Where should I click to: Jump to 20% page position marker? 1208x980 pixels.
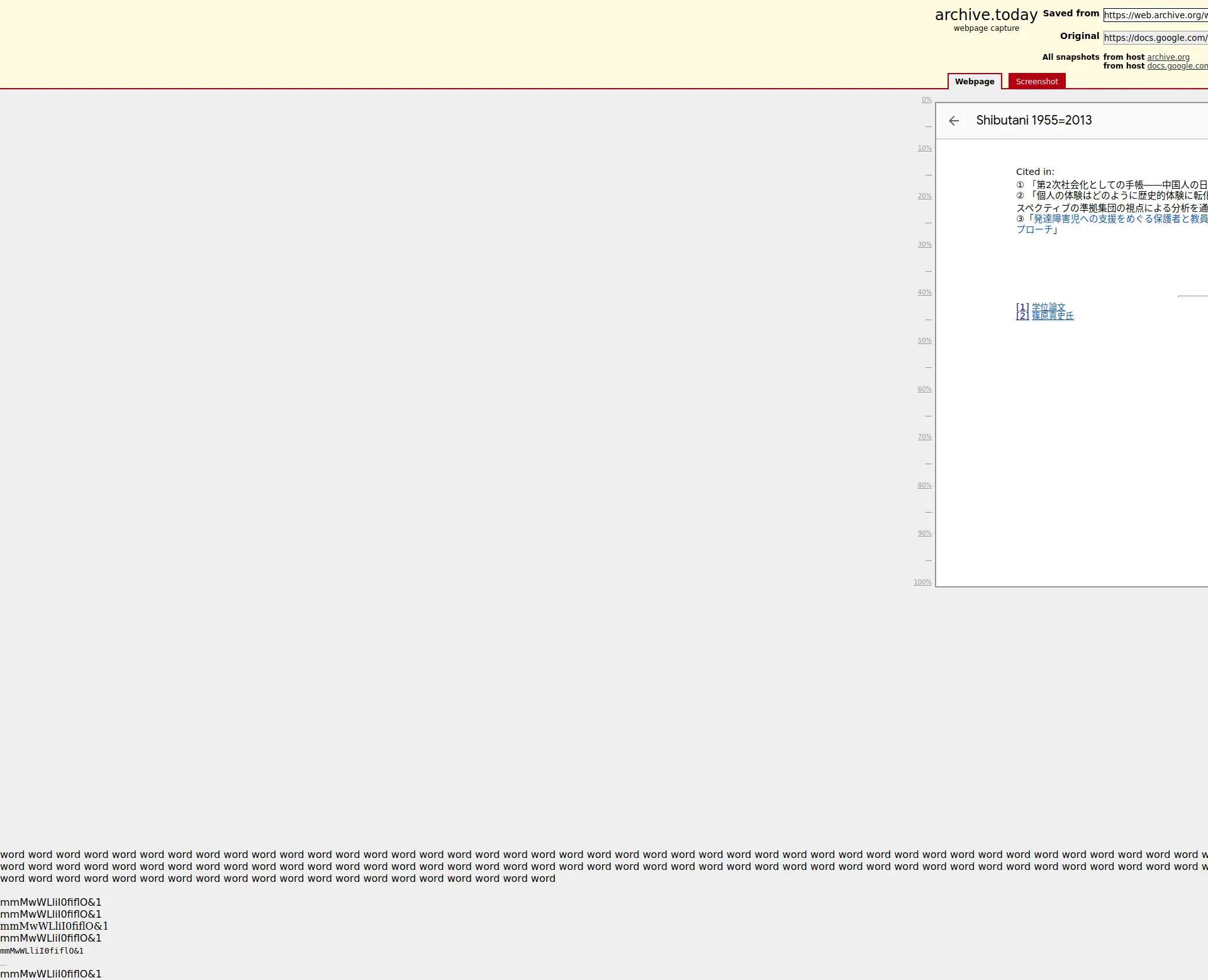pyautogui.click(x=924, y=196)
